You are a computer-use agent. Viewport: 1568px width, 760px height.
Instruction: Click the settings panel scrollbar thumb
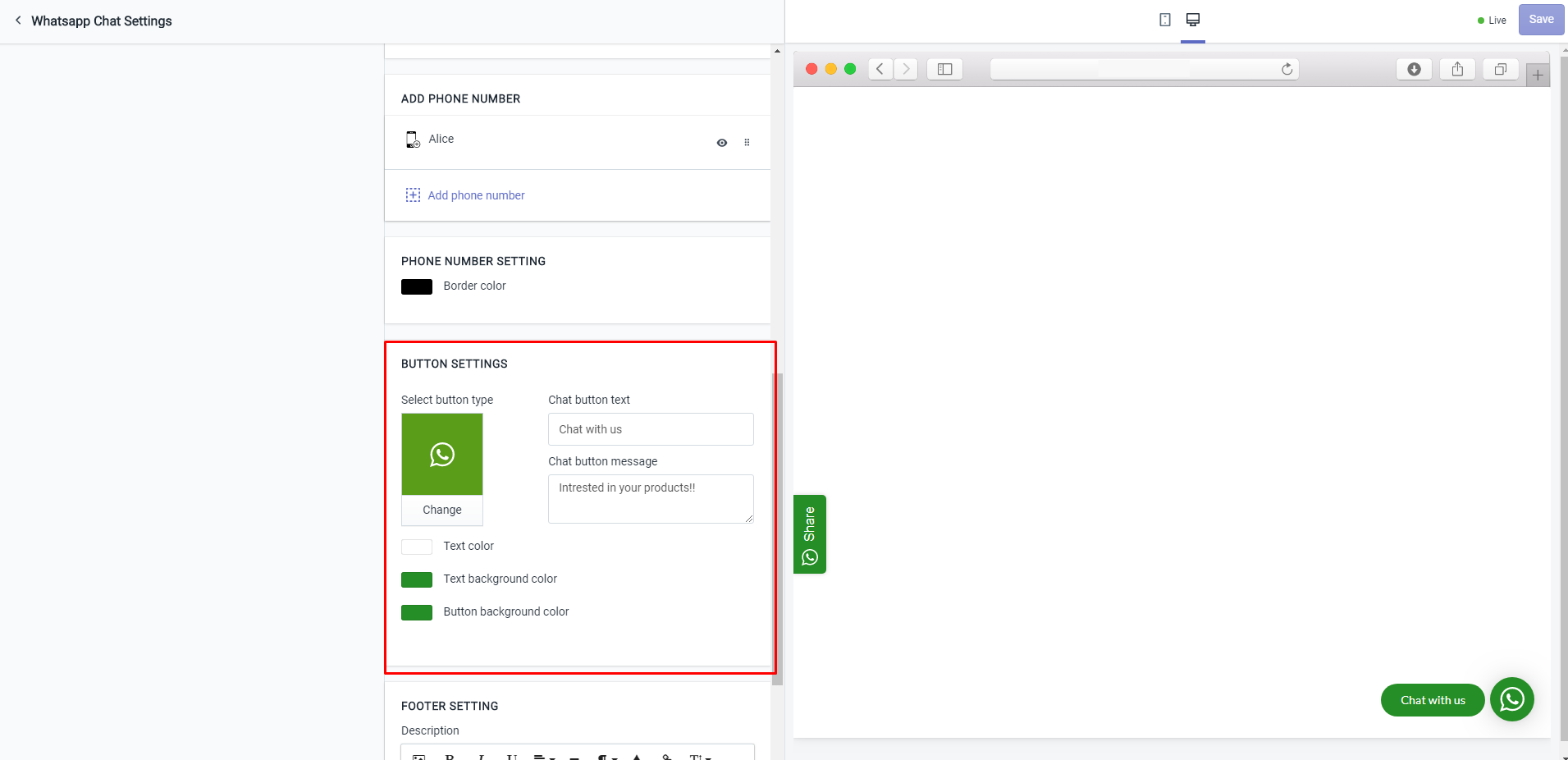[x=777, y=529]
